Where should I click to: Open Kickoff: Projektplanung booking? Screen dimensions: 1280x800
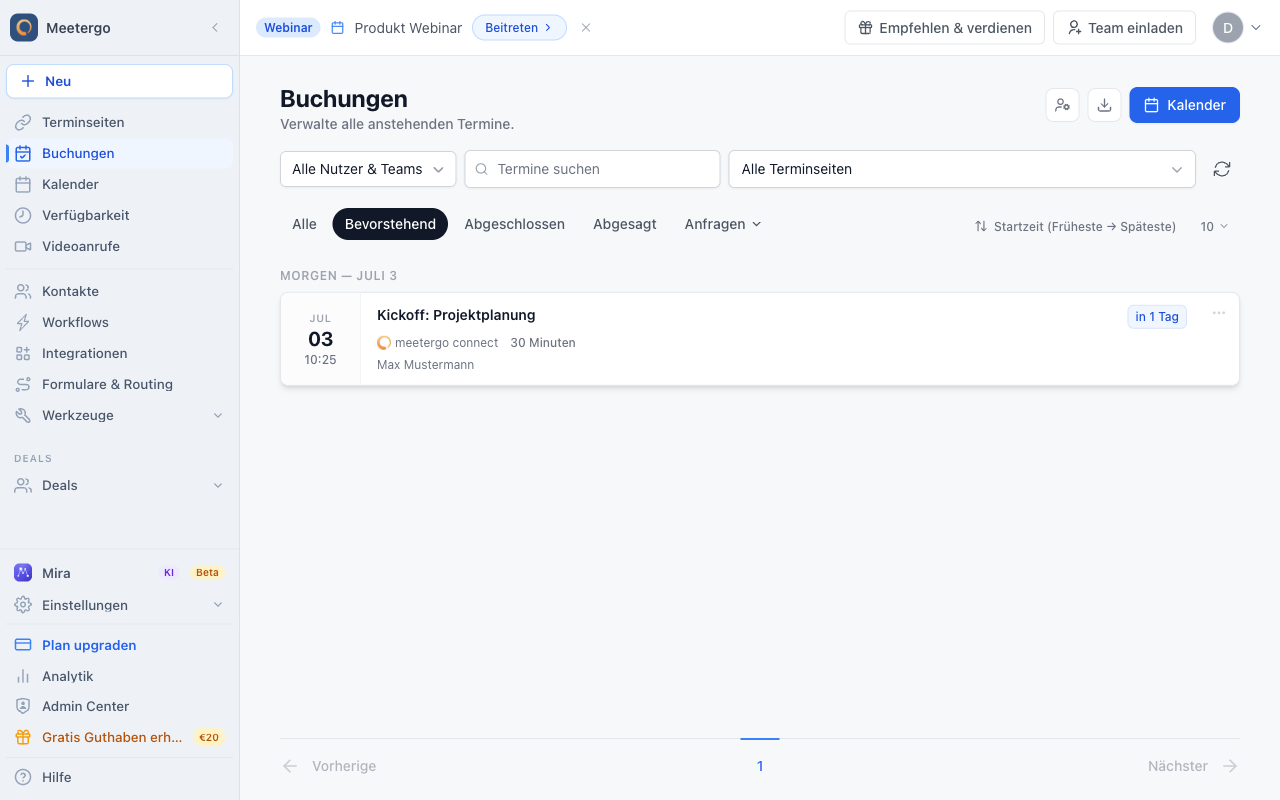(x=456, y=315)
